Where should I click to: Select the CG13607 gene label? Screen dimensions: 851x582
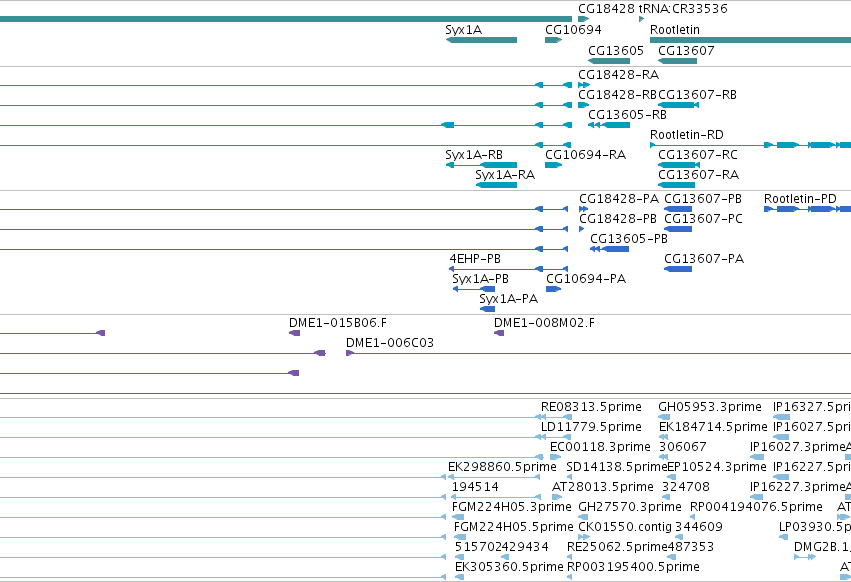[686, 50]
